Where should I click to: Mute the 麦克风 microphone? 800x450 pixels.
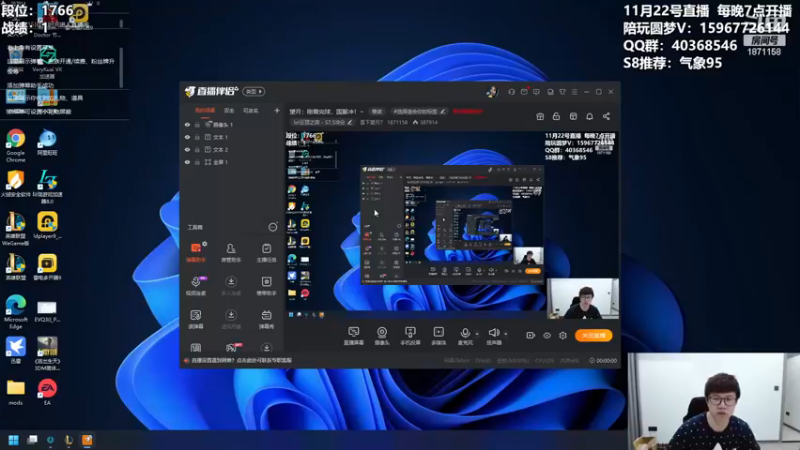(465, 336)
